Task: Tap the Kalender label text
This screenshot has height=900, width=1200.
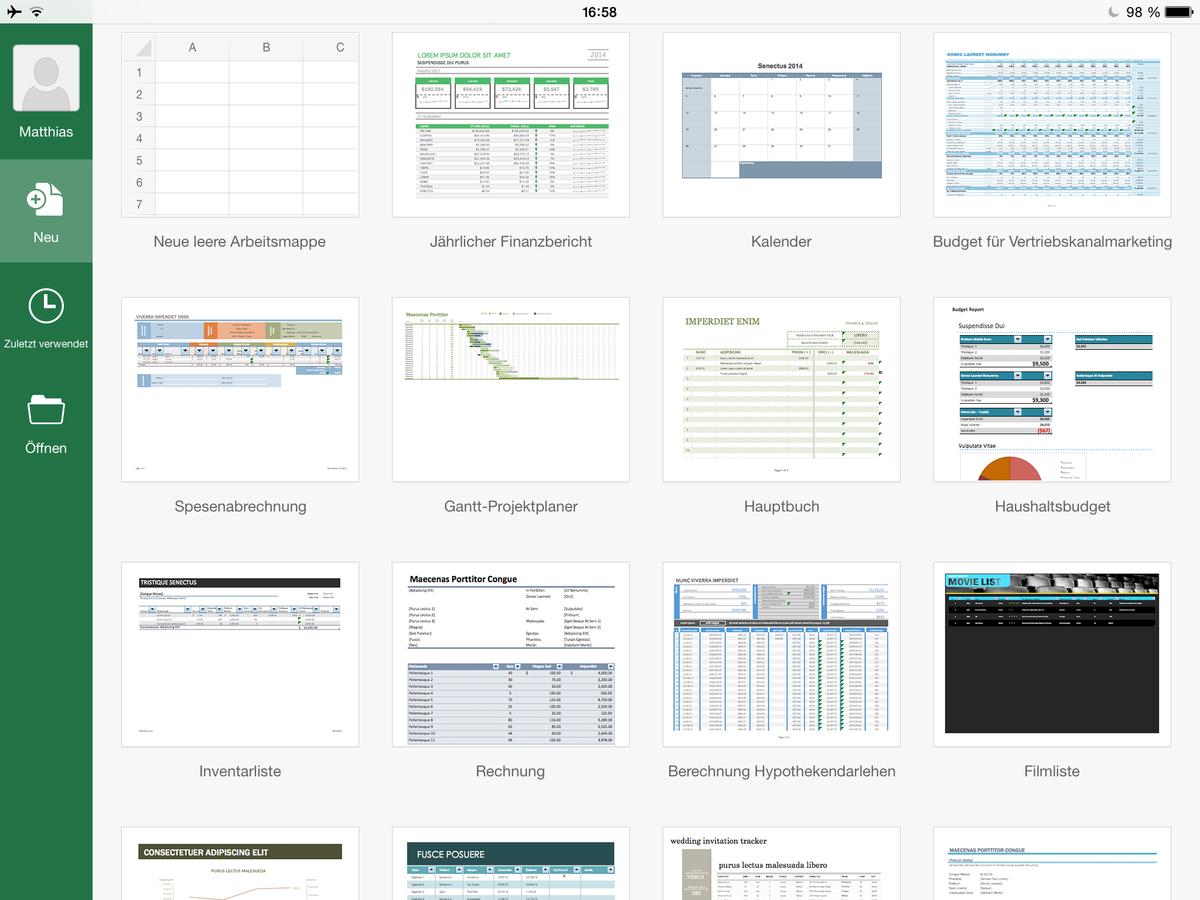Action: coord(781,242)
